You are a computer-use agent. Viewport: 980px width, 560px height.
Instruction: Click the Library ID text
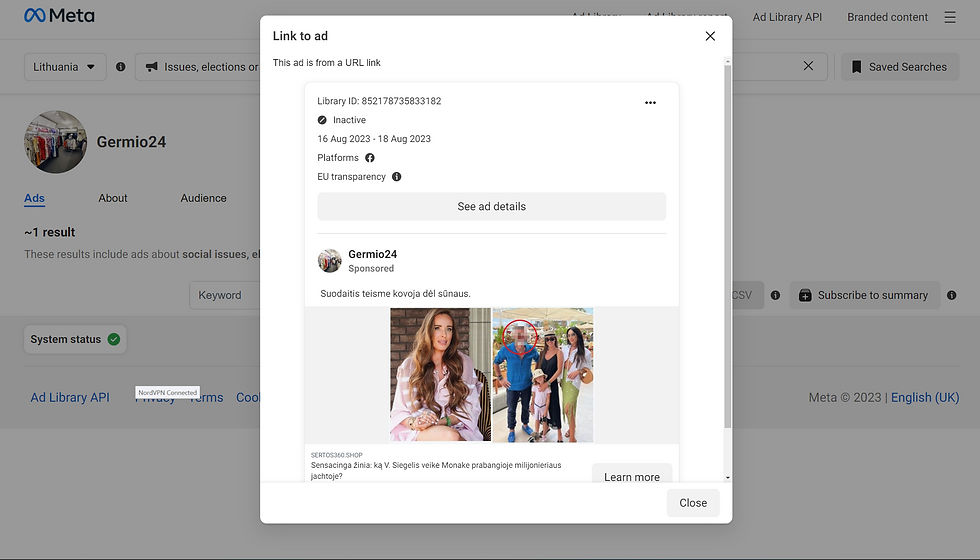[x=379, y=101]
